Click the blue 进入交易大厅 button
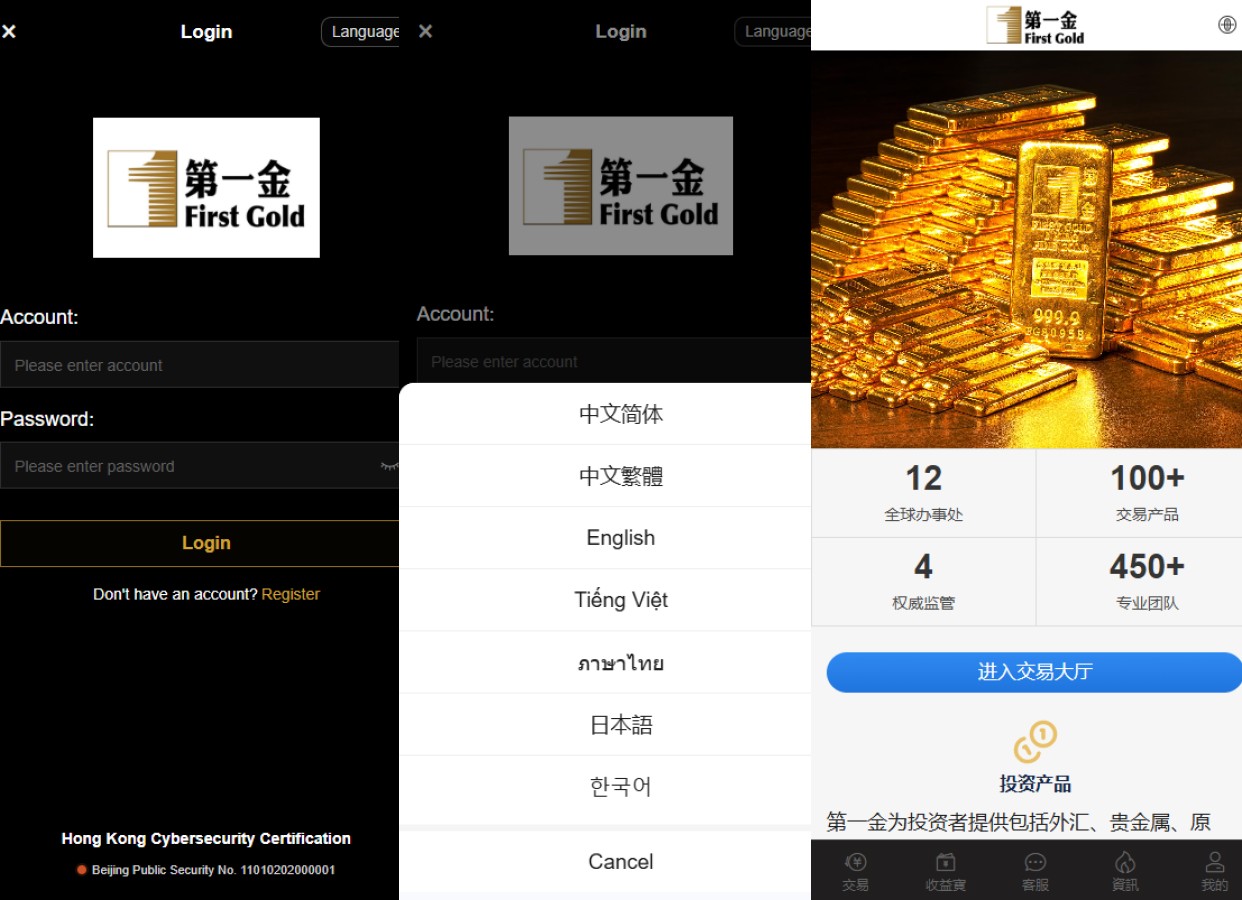 click(x=1034, y=672)
